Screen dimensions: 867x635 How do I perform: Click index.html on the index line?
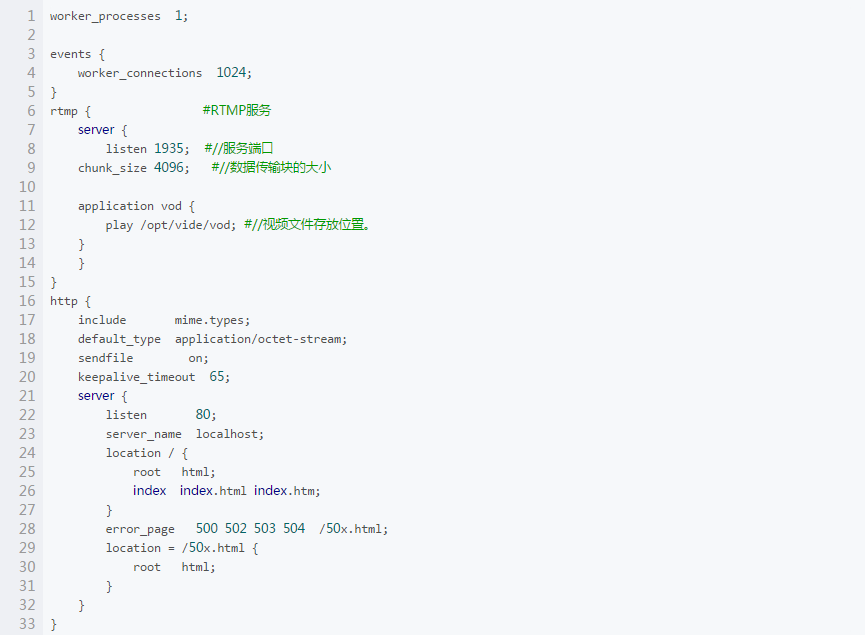[x=213, y=491]
